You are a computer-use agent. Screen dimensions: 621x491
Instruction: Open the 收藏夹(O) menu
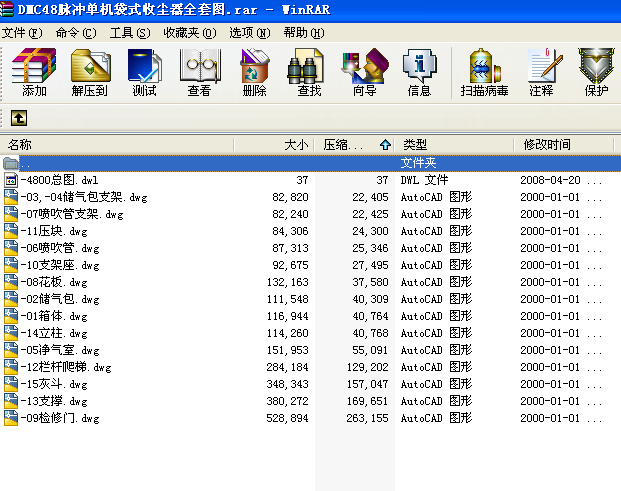[x=190, y=32]
